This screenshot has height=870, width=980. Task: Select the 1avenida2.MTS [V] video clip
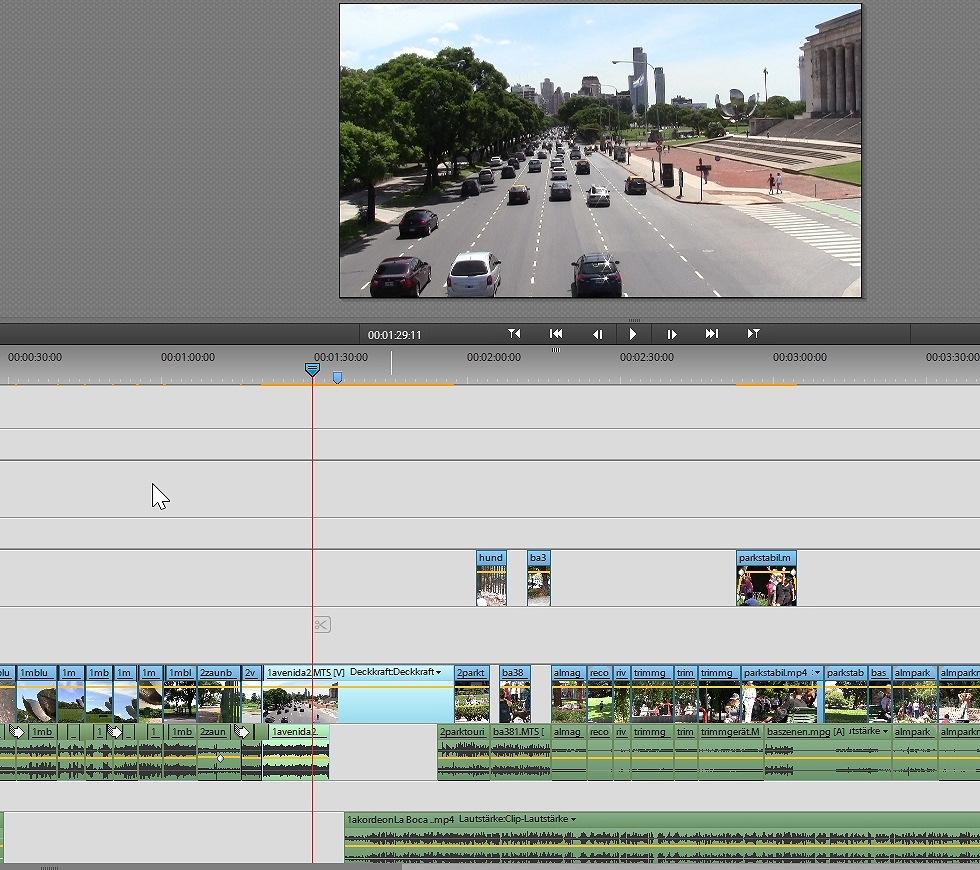359,694
